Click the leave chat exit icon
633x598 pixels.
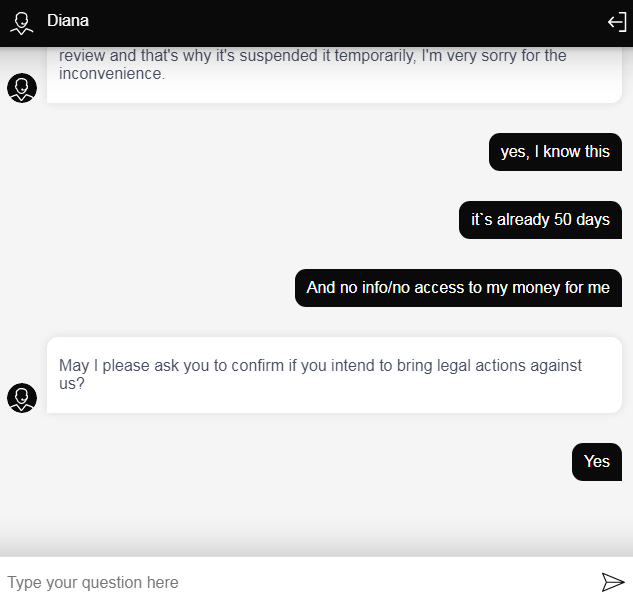point(617,22)
